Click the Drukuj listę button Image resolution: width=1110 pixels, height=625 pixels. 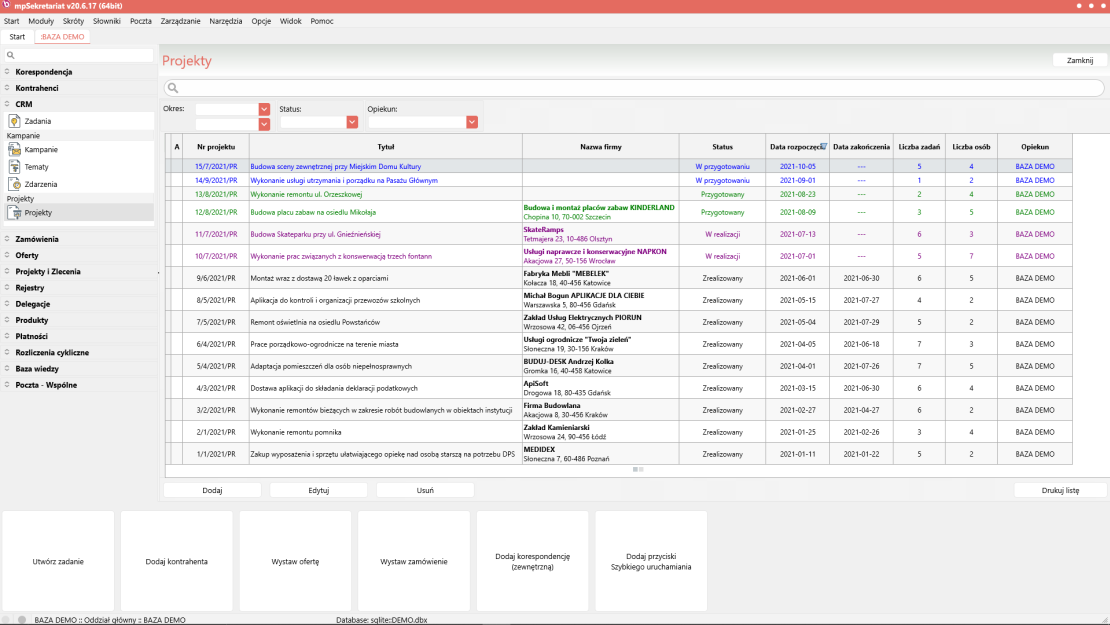1060,490
